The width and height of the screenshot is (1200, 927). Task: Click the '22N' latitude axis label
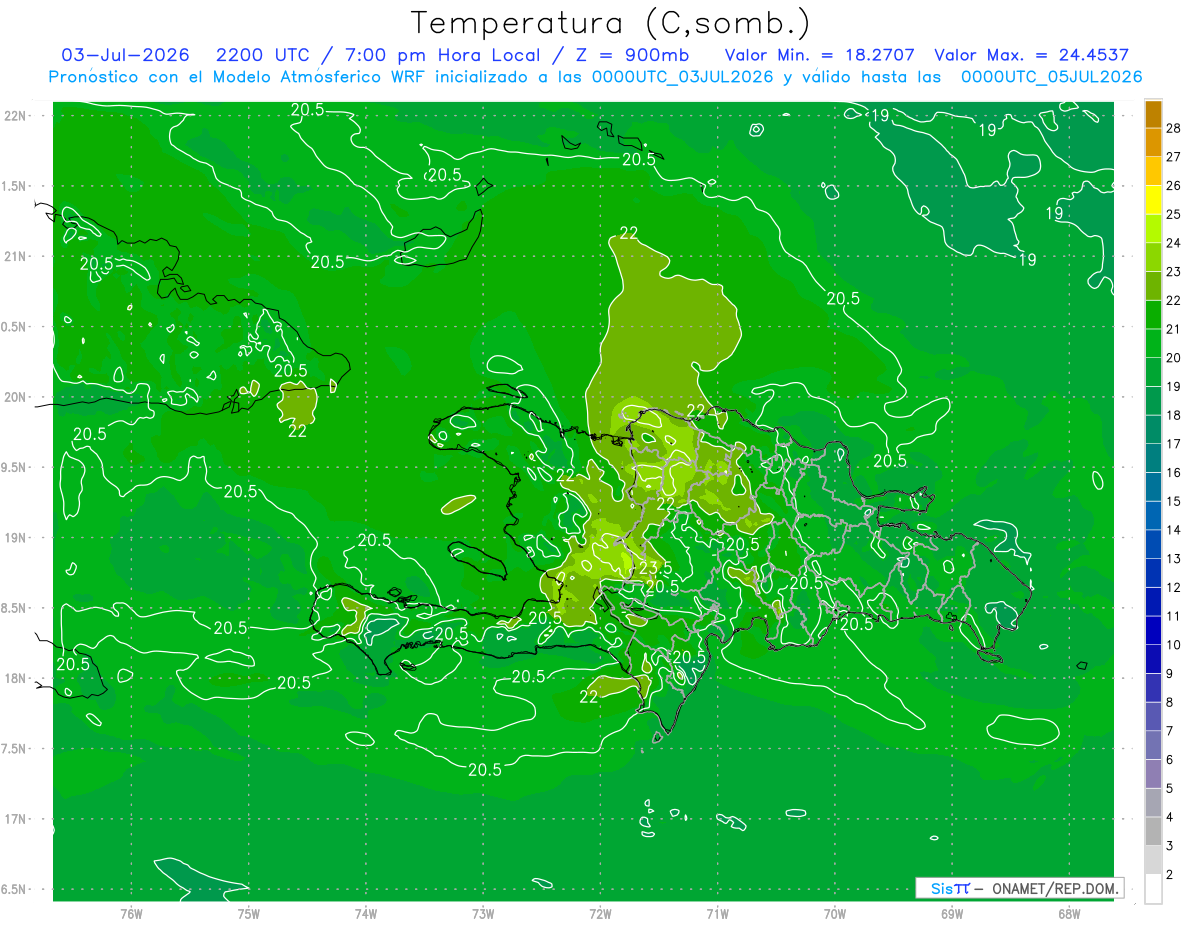click(14, 116)
